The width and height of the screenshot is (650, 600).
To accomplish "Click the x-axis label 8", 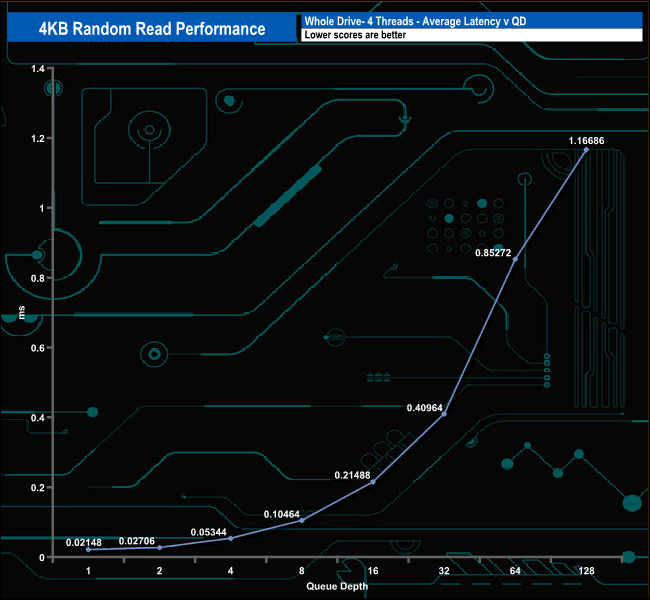I will pyautogui.click(x=302, y=571).
